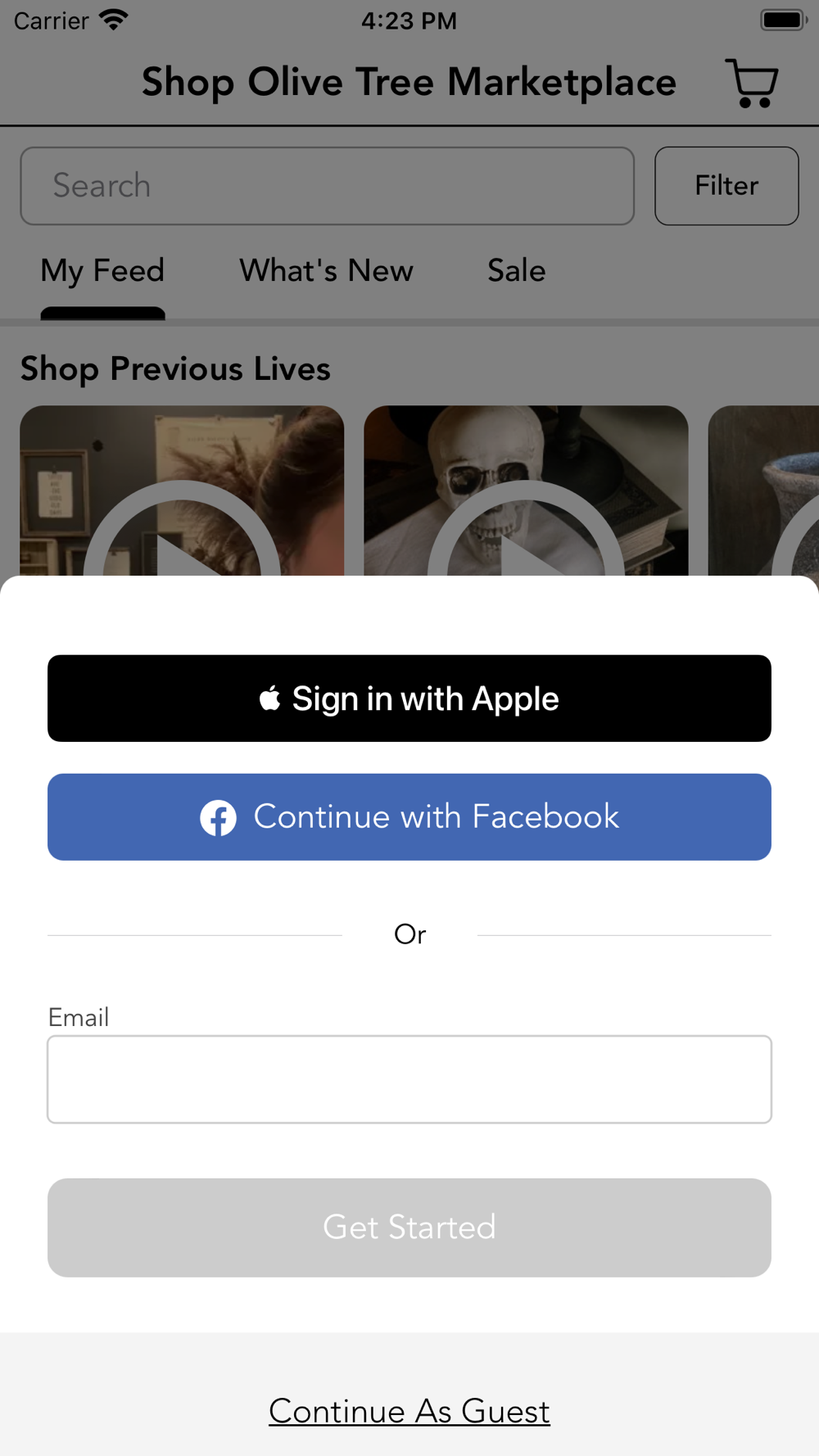819x1456 pixels.
Task: Tap the Shop Olive Tree Marketplace title
Action: click(409, 83)
